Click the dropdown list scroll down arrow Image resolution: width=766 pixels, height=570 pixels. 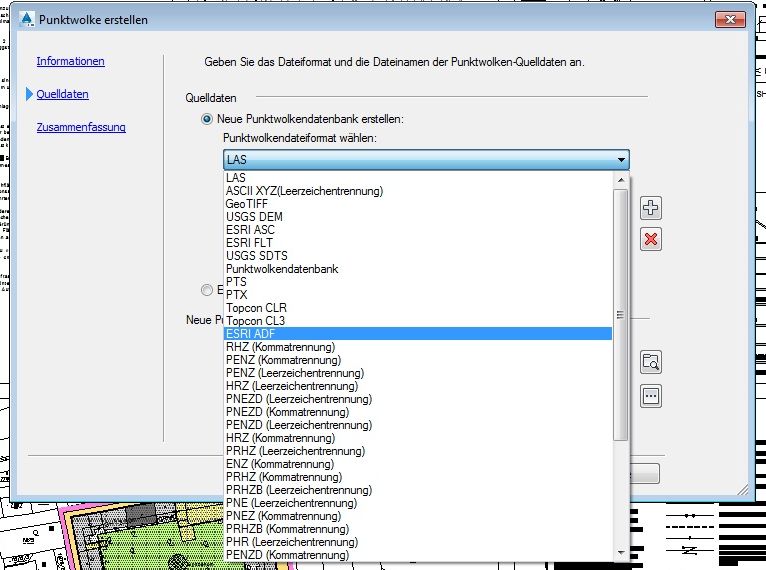point(621,553)
